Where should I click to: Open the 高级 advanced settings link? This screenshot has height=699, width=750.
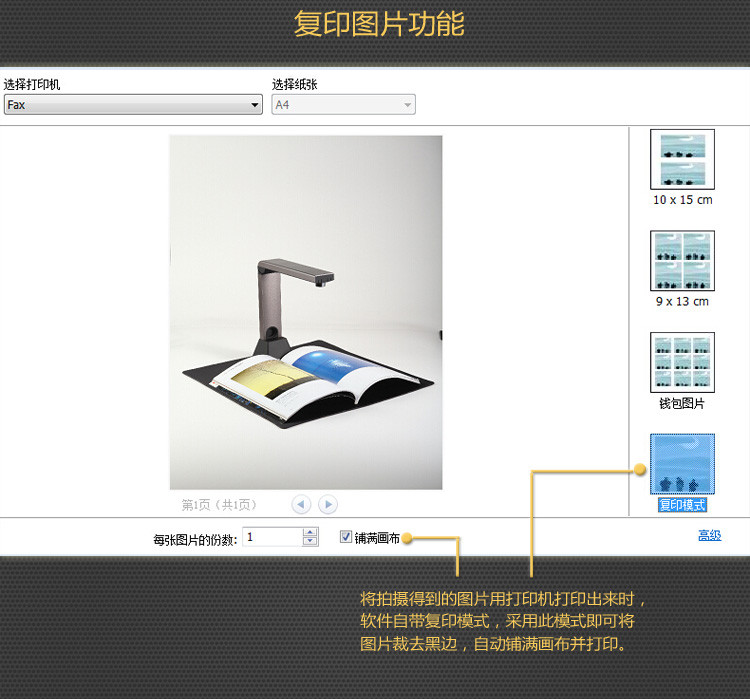click(x=709, y=536)
